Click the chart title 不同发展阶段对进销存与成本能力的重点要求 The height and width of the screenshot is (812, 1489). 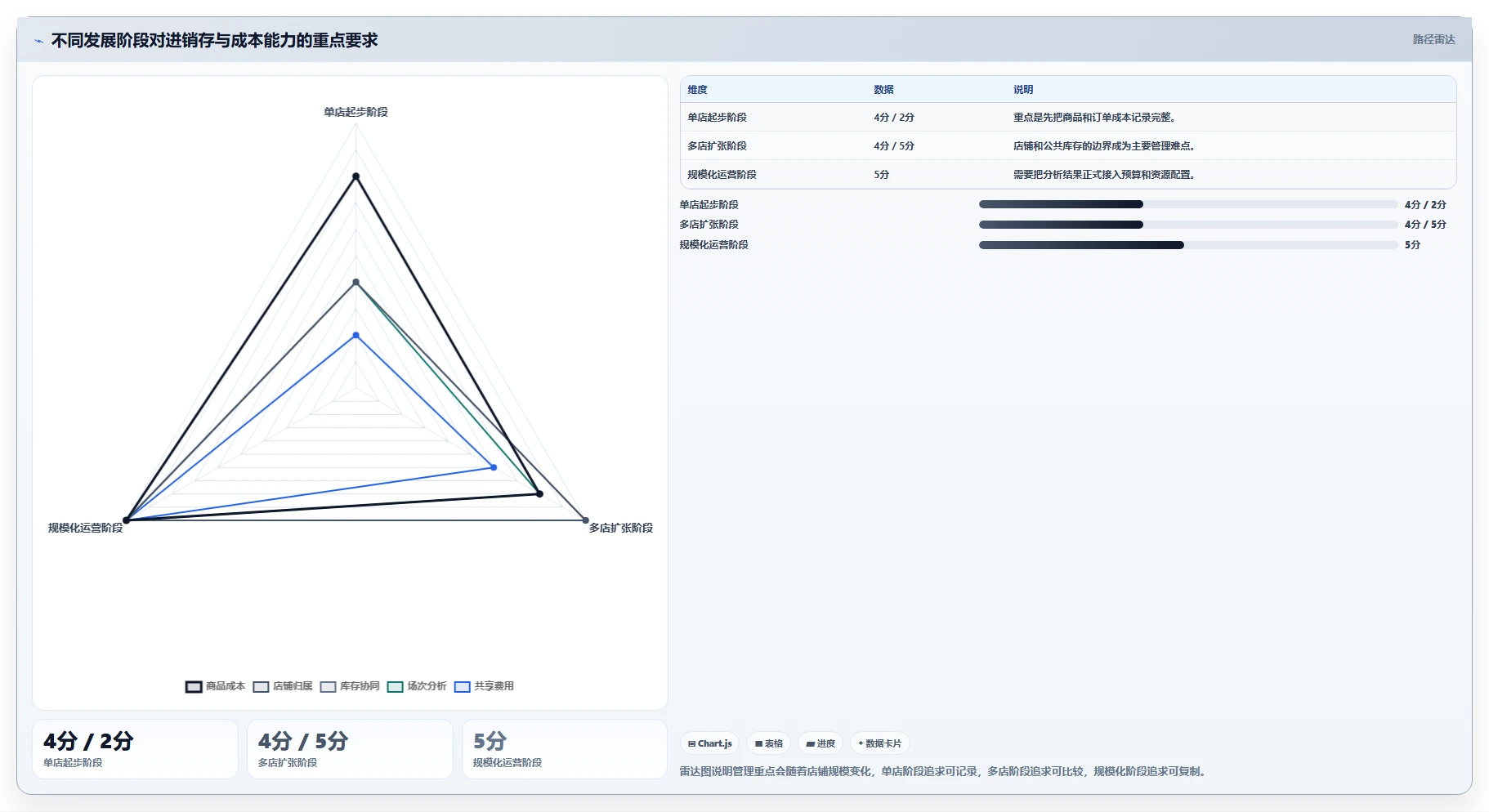(x=214, y=40)
